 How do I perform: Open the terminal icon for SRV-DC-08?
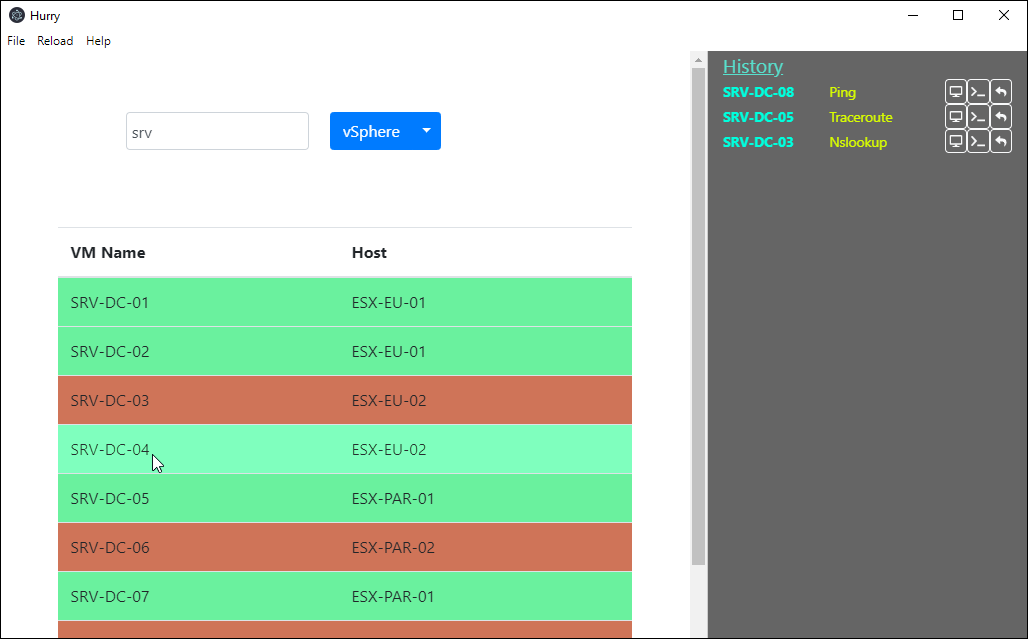click(x=978, y=92)
